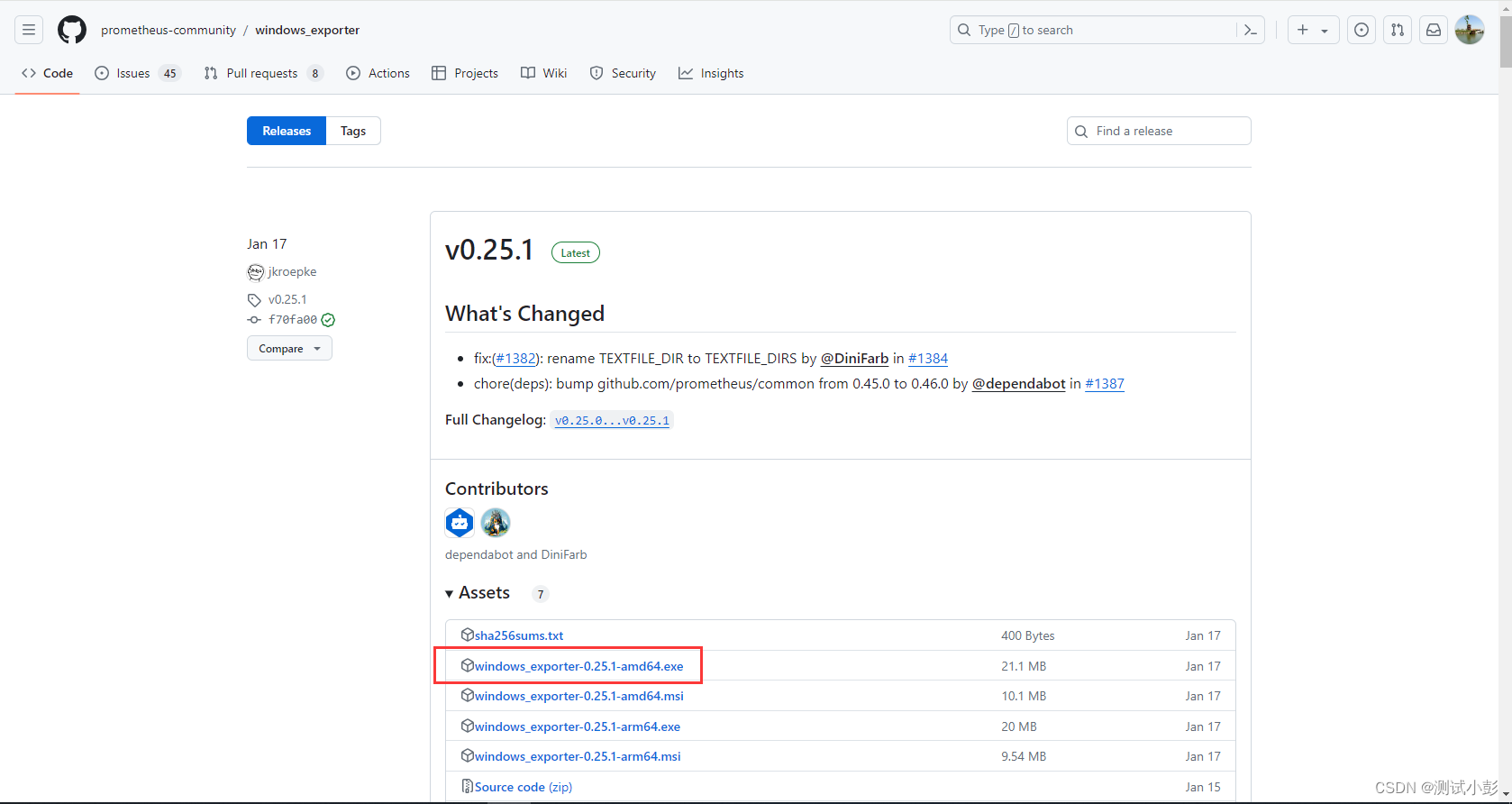This screenshot has width=1512, height=804.
Task: Switch to the Code tab
Action: click(x=48, y=73)
